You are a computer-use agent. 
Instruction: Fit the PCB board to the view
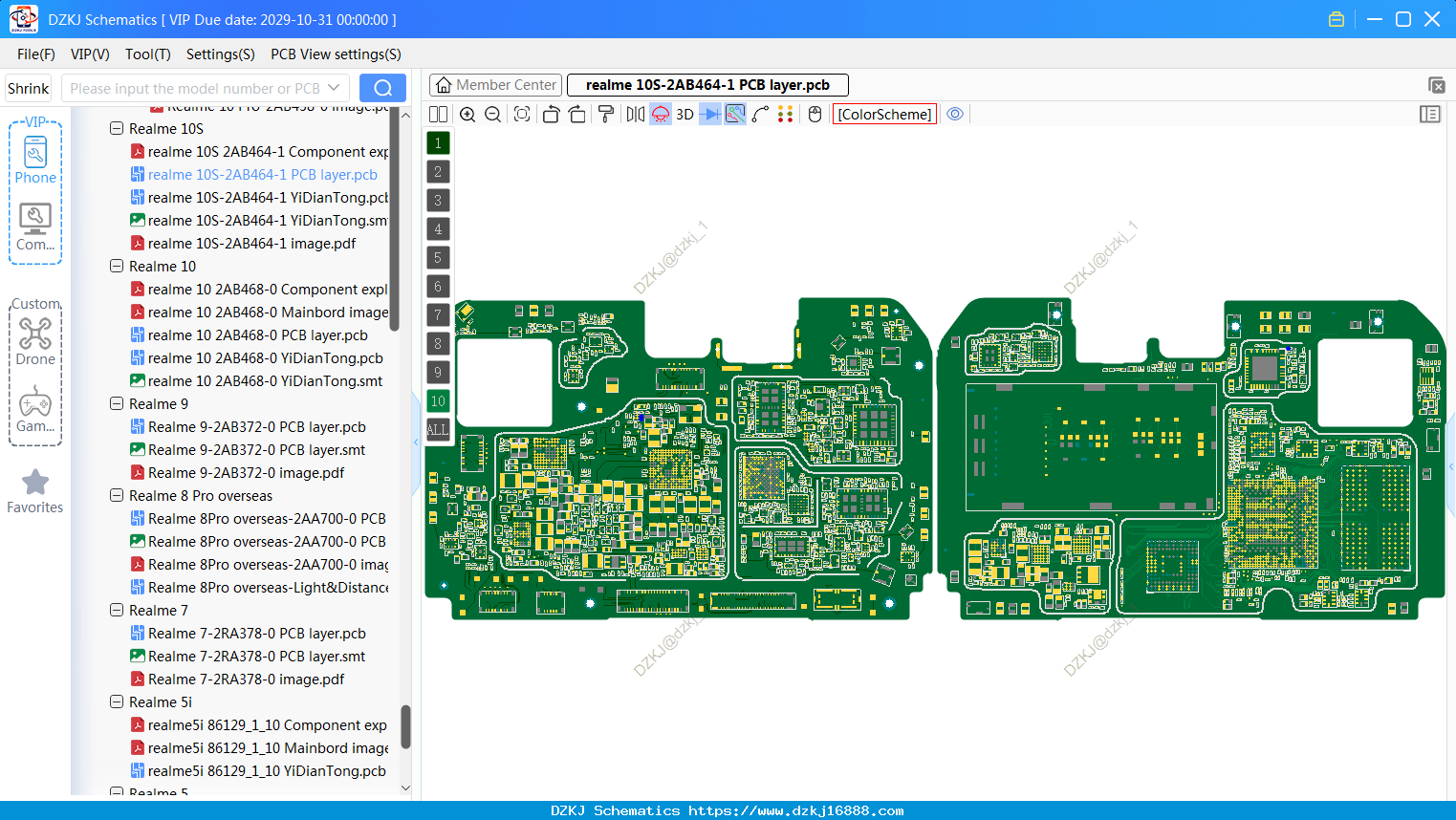point(522,115)
